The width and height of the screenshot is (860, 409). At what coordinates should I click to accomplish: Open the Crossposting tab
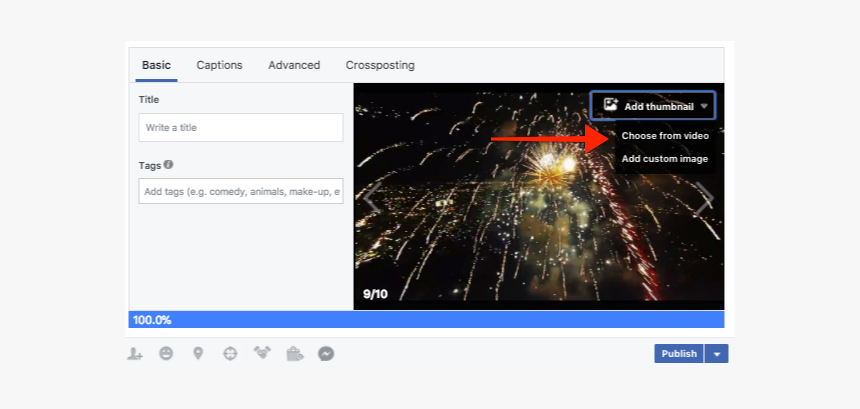coord(380,65)
